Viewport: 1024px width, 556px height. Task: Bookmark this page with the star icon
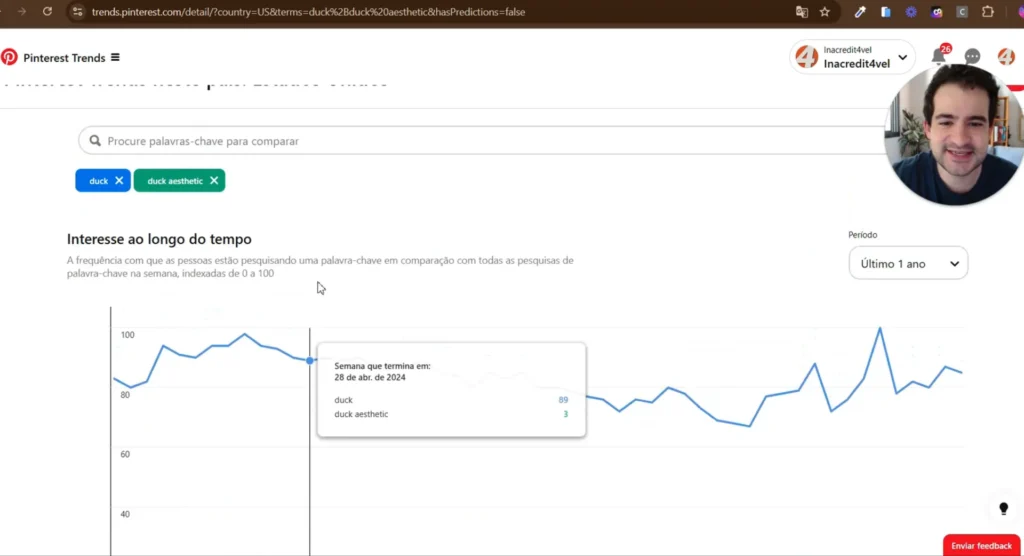click(x=825, y=12)
